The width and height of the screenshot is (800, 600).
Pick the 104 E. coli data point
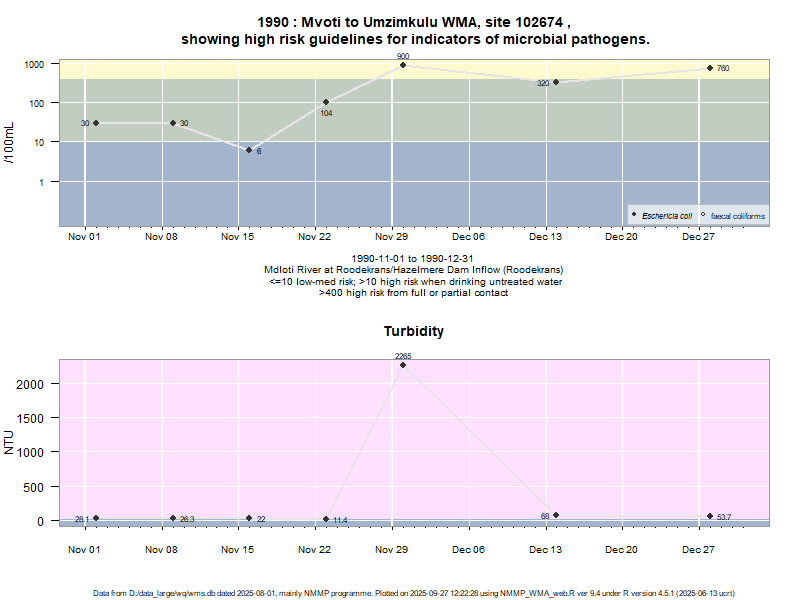coord(326,102)
